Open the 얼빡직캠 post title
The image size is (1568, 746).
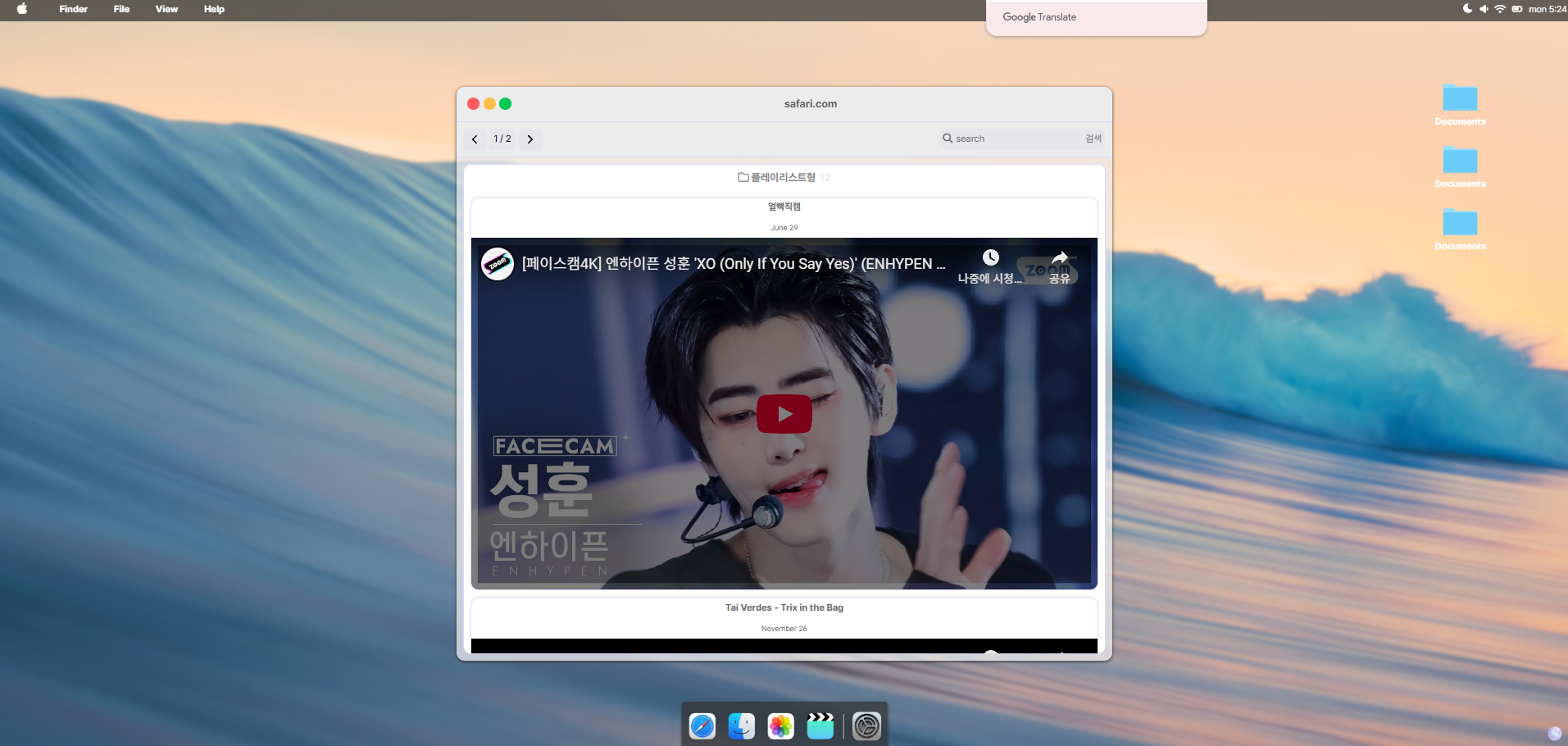[784, 207]
